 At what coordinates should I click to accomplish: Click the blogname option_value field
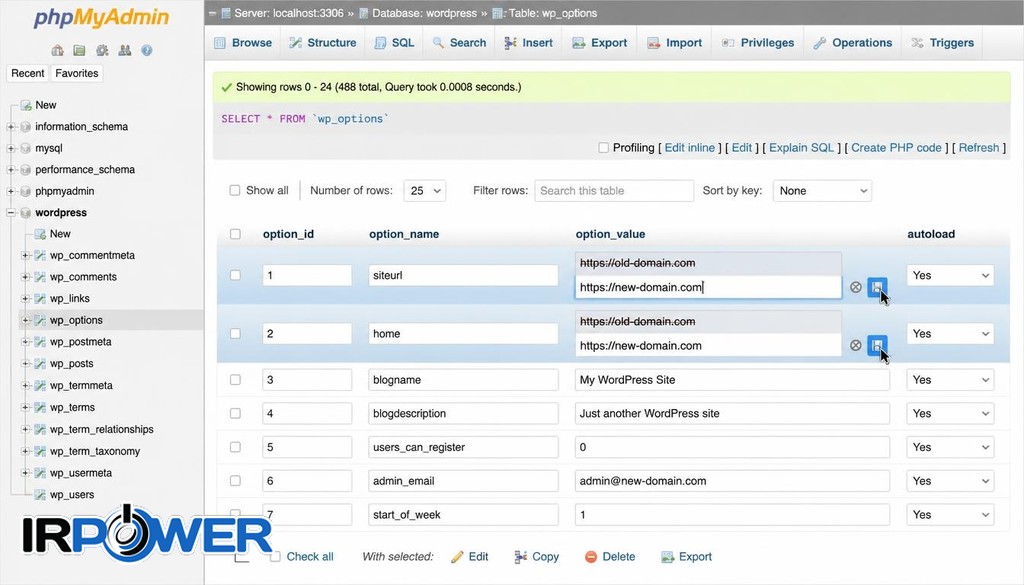(x=732, y=380)
